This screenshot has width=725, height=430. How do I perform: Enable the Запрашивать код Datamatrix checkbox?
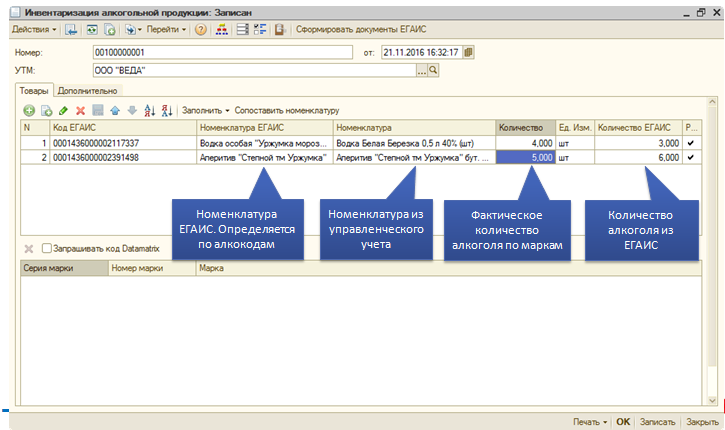coord(47,249)
